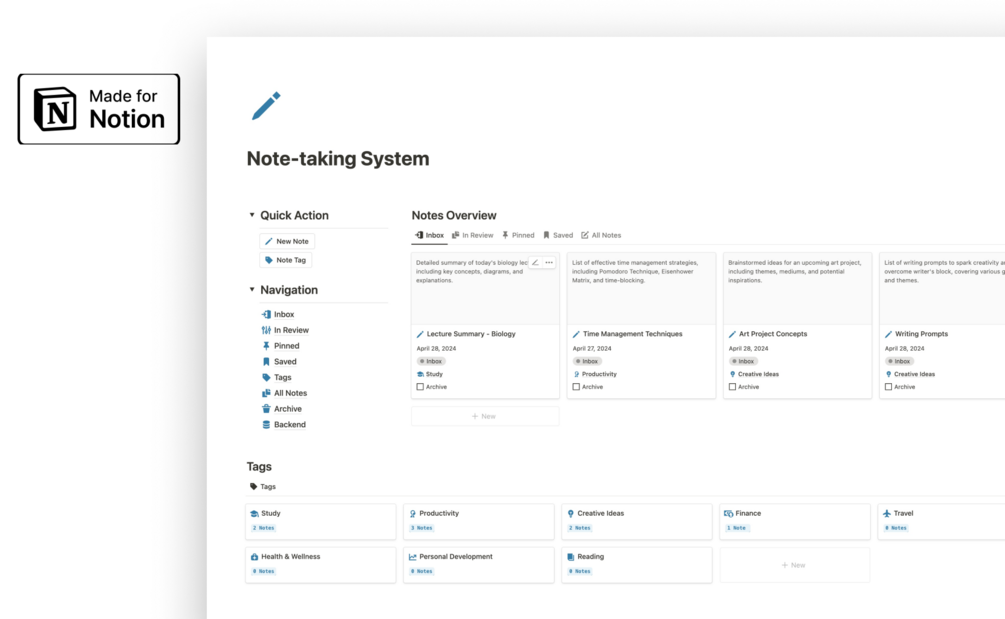Add new note with + New under gallery

485,417
